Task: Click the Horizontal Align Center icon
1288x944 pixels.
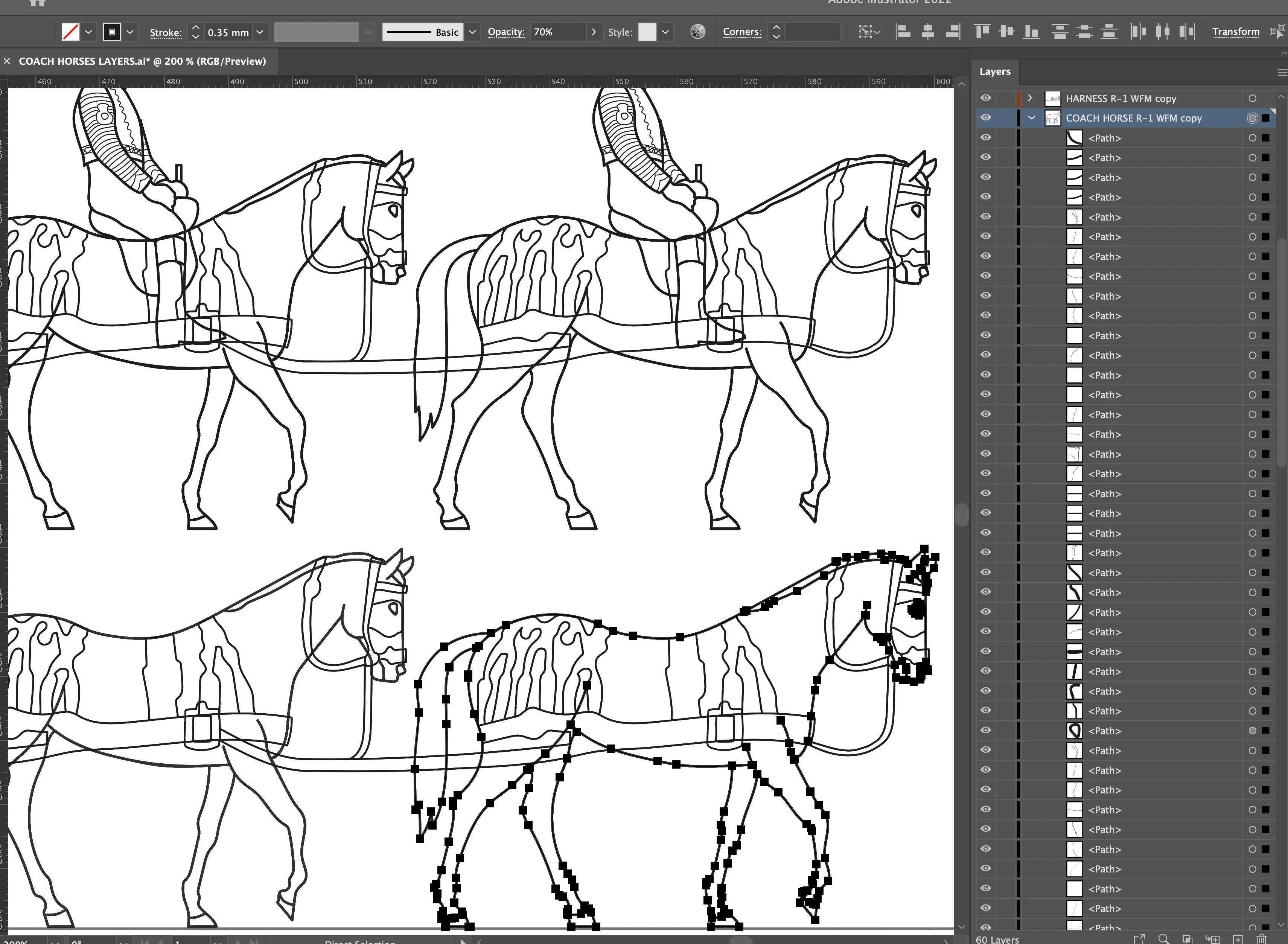Action: pos(927,32)
